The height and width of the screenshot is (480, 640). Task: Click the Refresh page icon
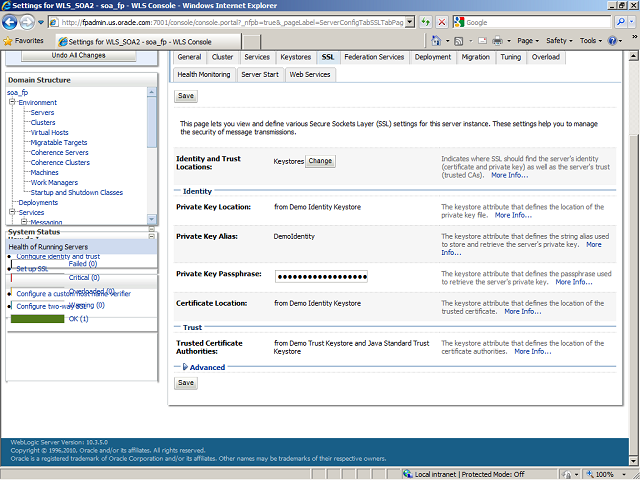425,21
